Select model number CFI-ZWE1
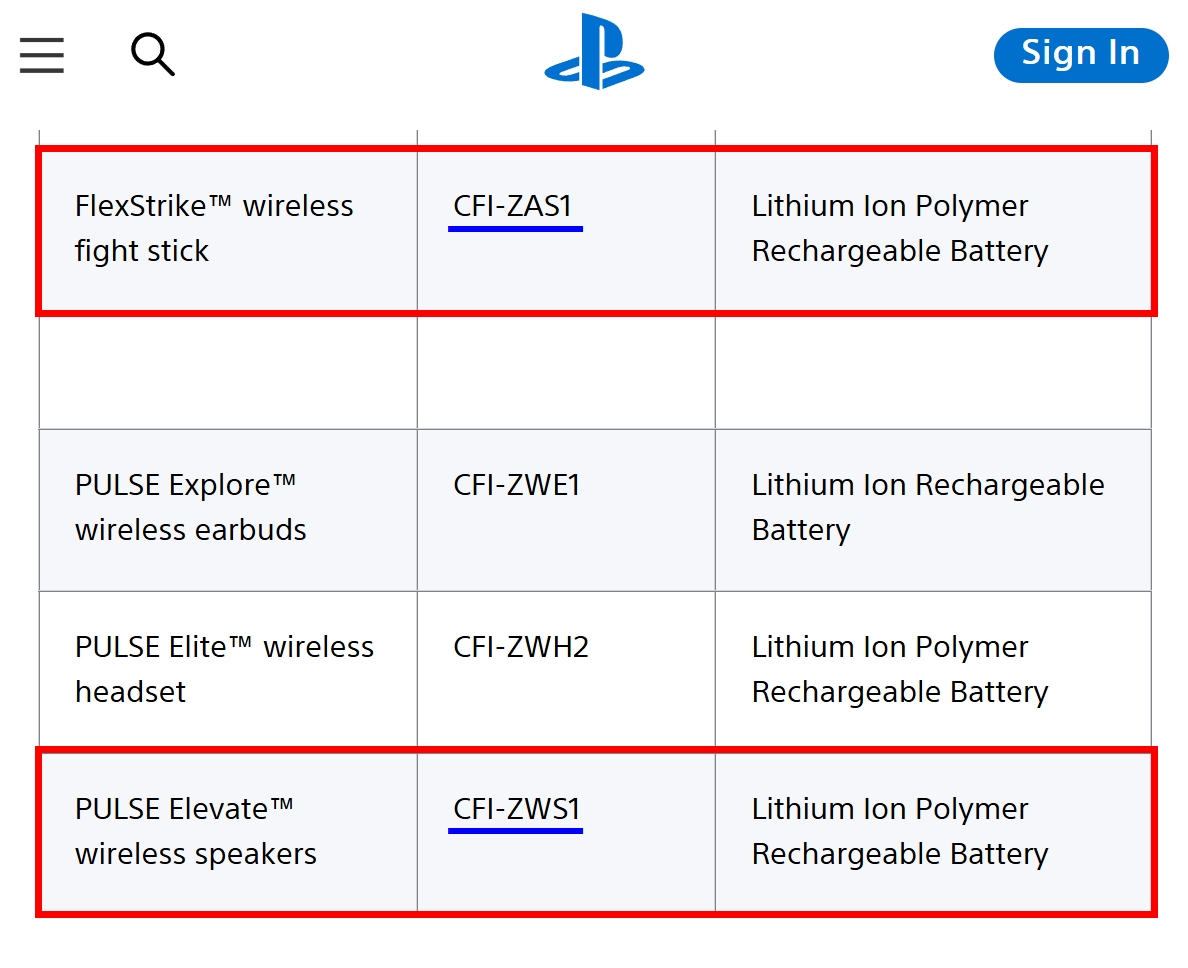This screenshot has width=1188, height=968. 517,485
